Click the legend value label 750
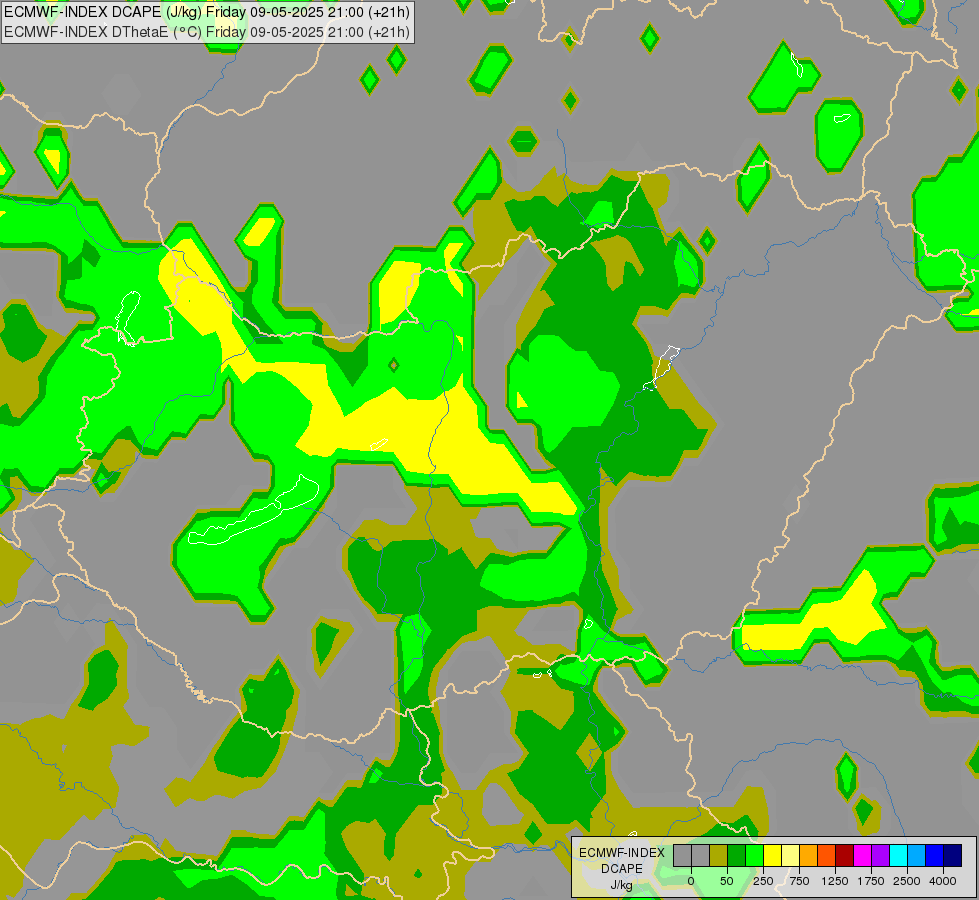The image size is (979, 900). pos(799,881)
